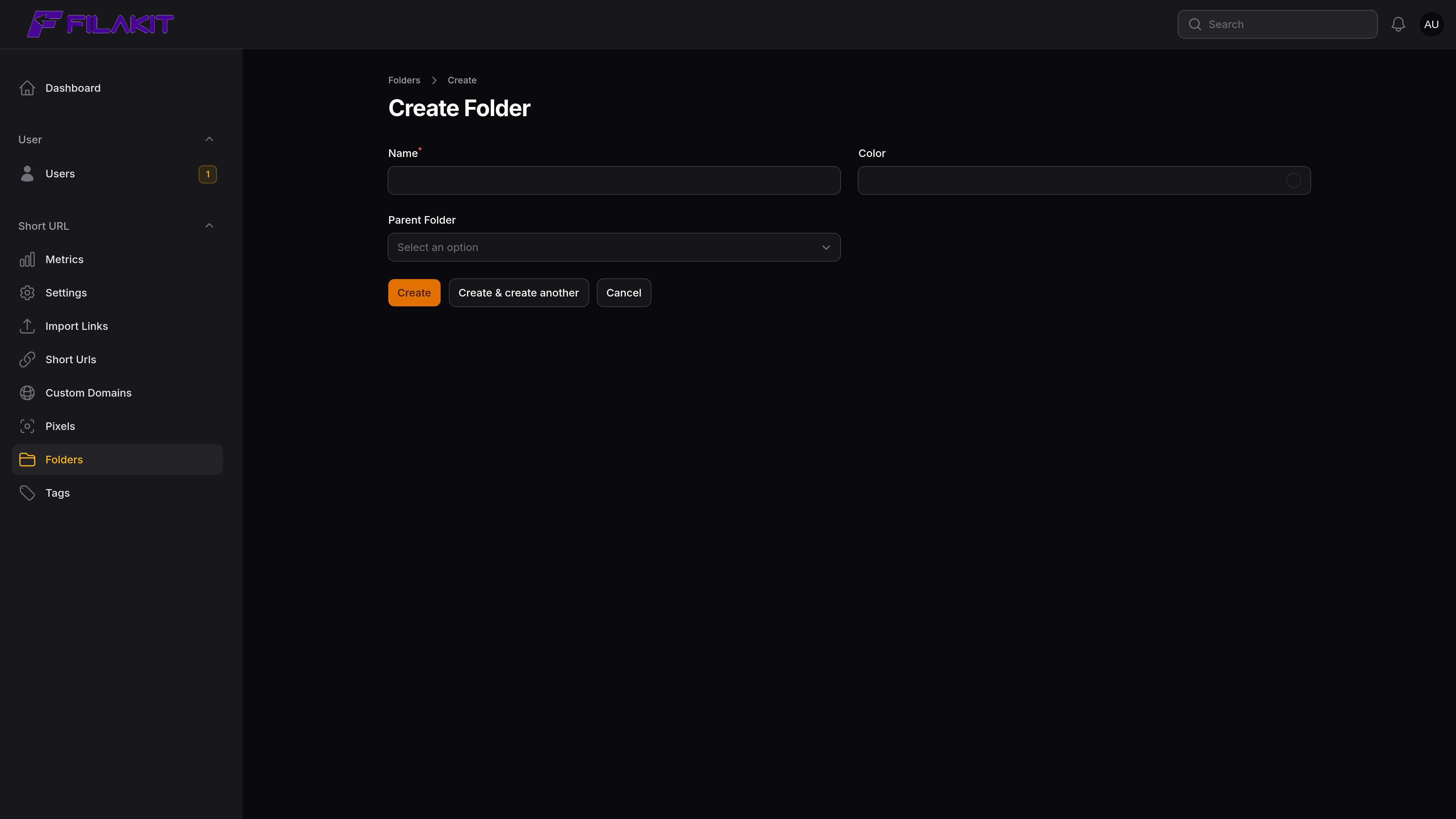Click the Import Links upload icon
Screen dimensions: 1456x819
pyautogui.click(x=27, y=326)
